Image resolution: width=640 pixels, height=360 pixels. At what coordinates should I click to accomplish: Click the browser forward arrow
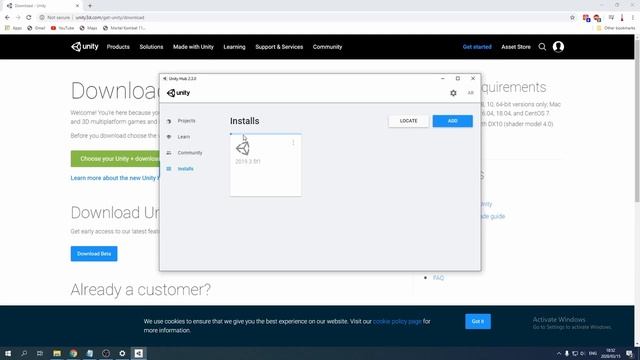coord(18,18)
